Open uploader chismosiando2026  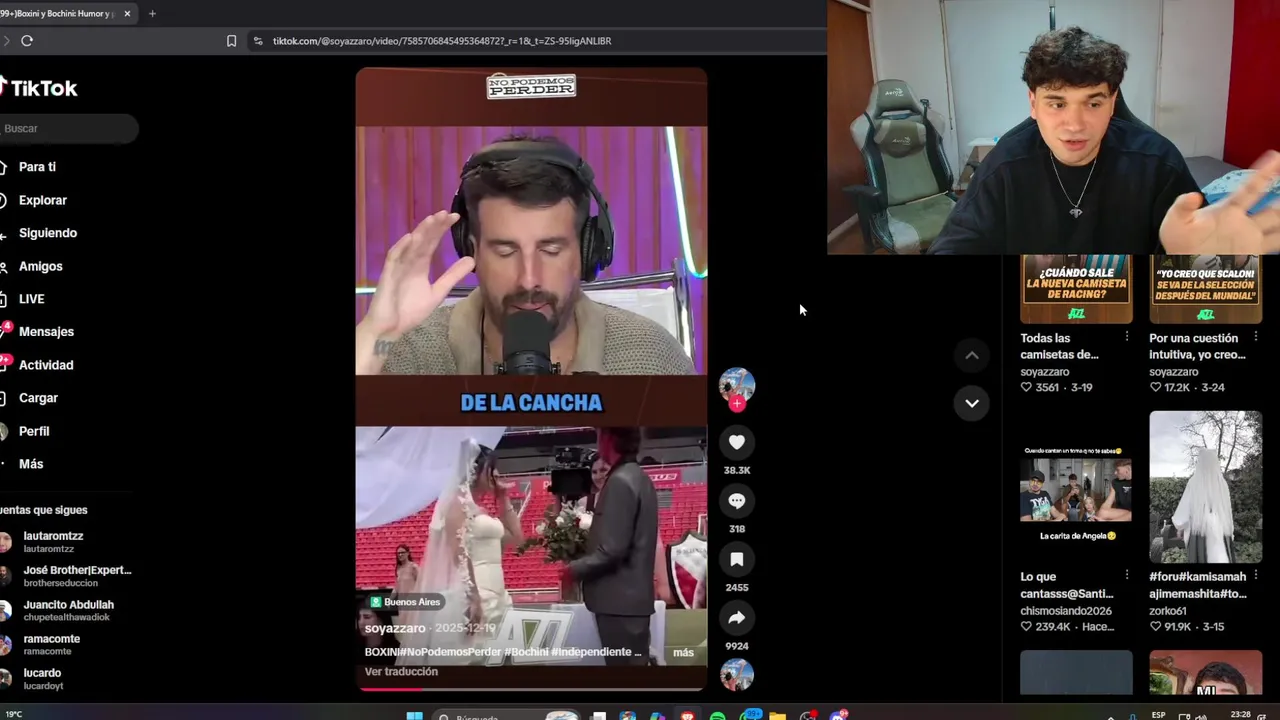tap(1068, 611)
